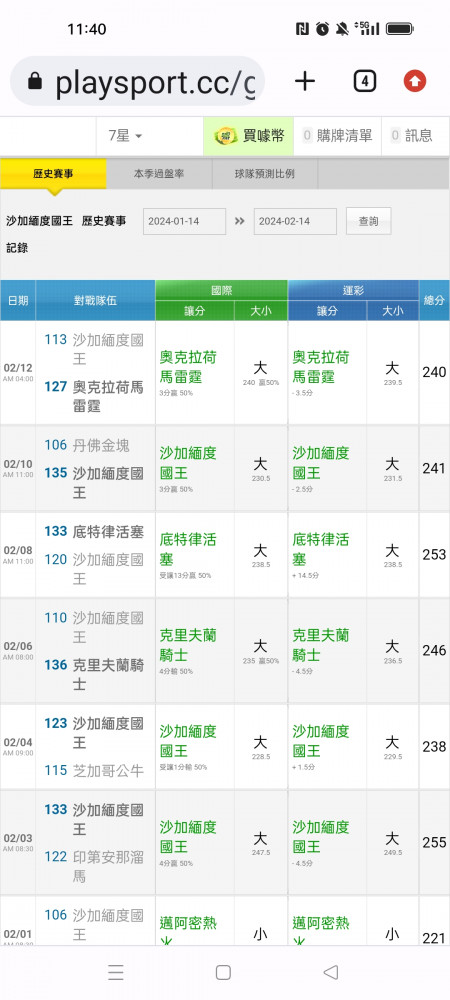Tap the Android home square button
The height and width of the screenshot is (1000, 450).
223,972
